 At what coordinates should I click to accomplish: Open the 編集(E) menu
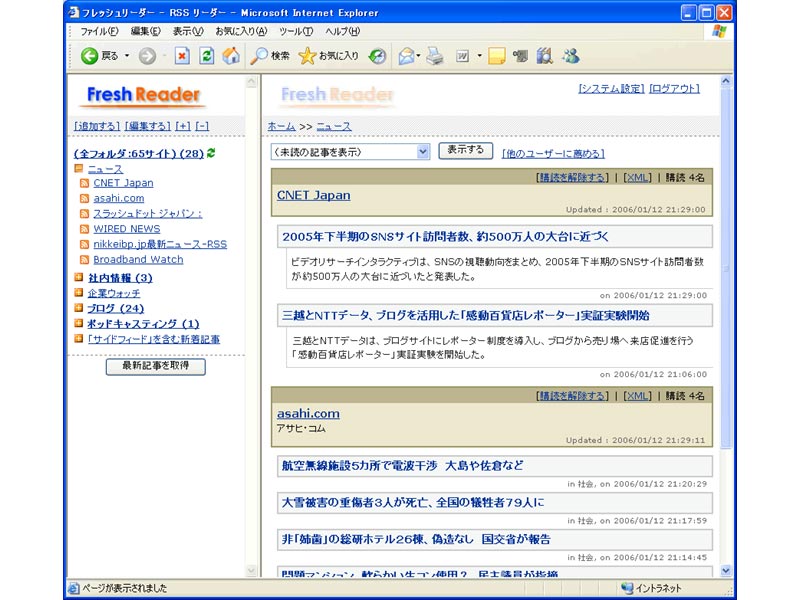click(145, 31)
